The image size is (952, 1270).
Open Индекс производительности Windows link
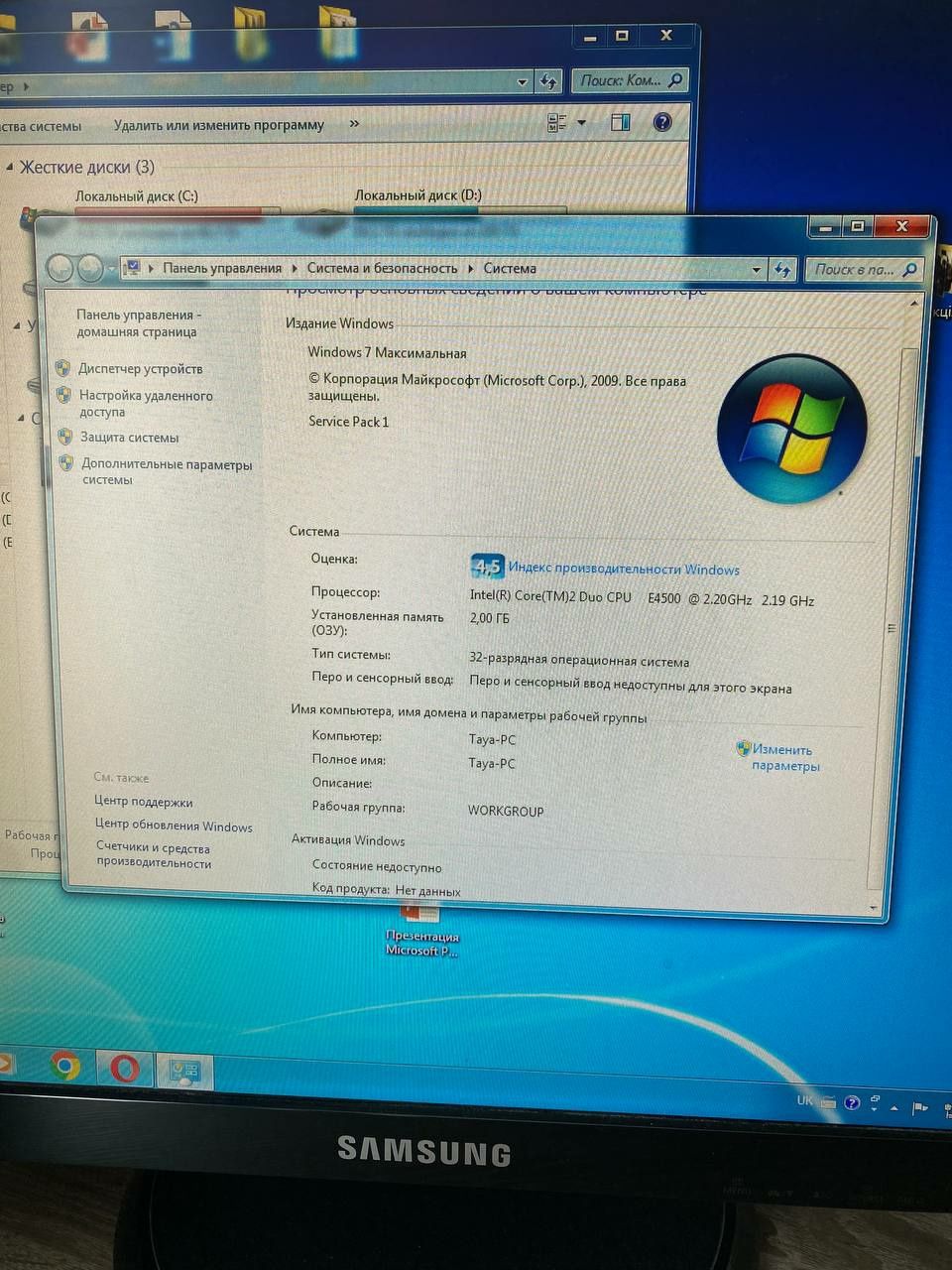tap(624, 570)
